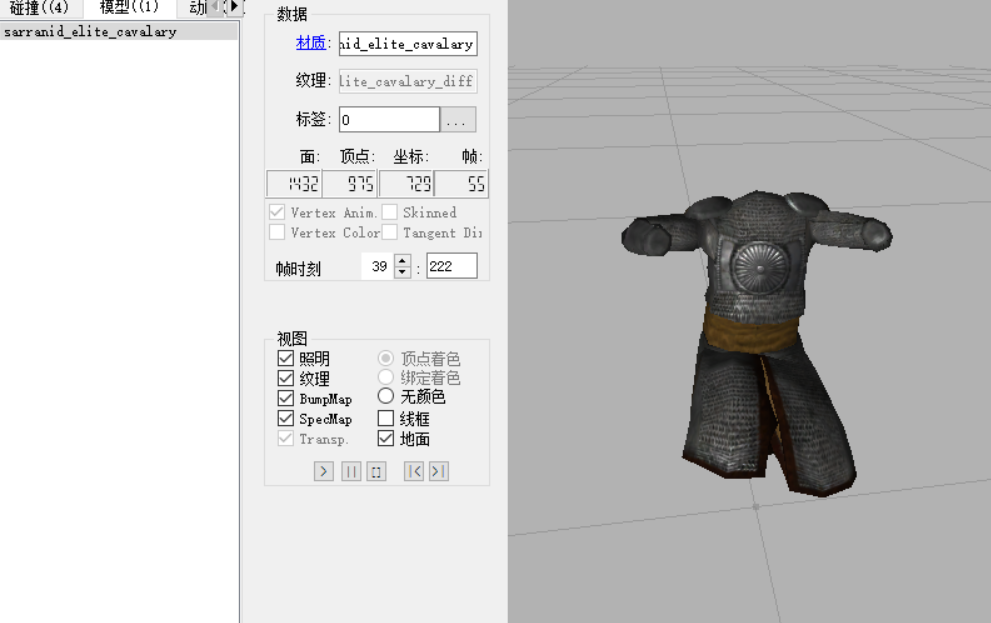Toggle the 纹理 texture view checkbox
Screen dimensions: 991x623
tap(285, 378)
